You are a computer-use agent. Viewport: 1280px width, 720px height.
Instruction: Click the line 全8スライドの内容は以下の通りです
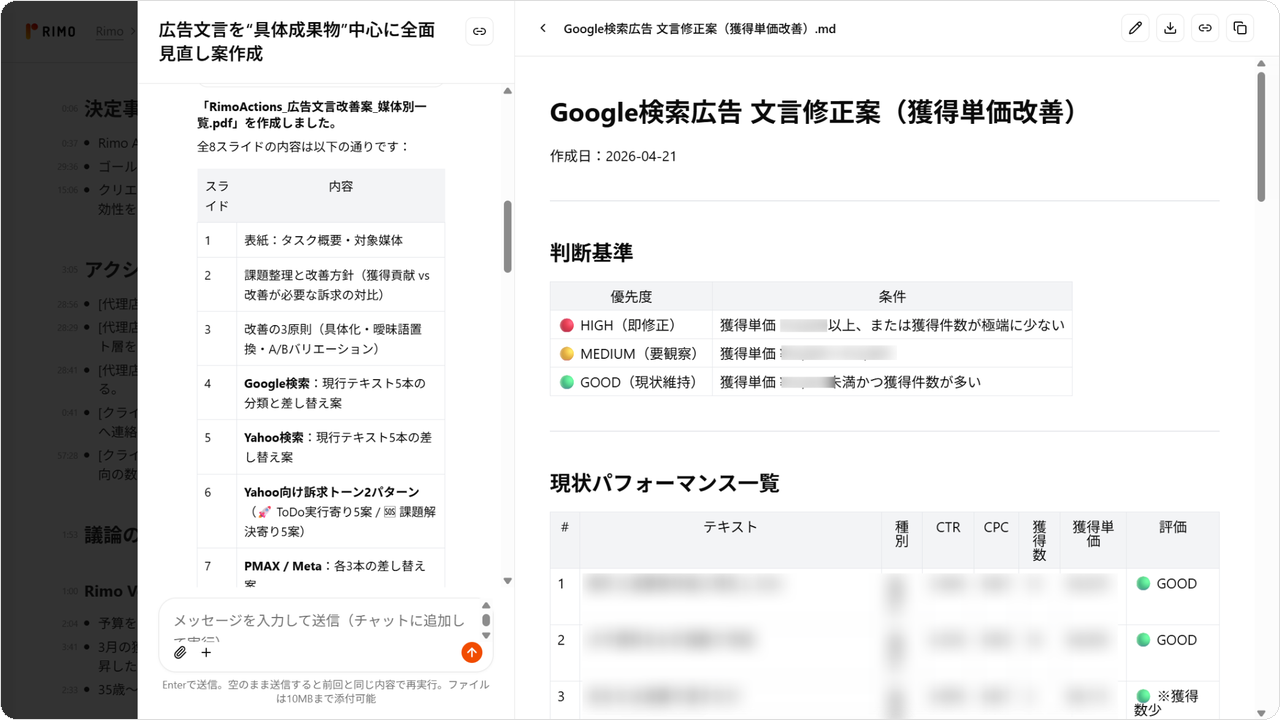pyautogui.click(x=303, y=147)
